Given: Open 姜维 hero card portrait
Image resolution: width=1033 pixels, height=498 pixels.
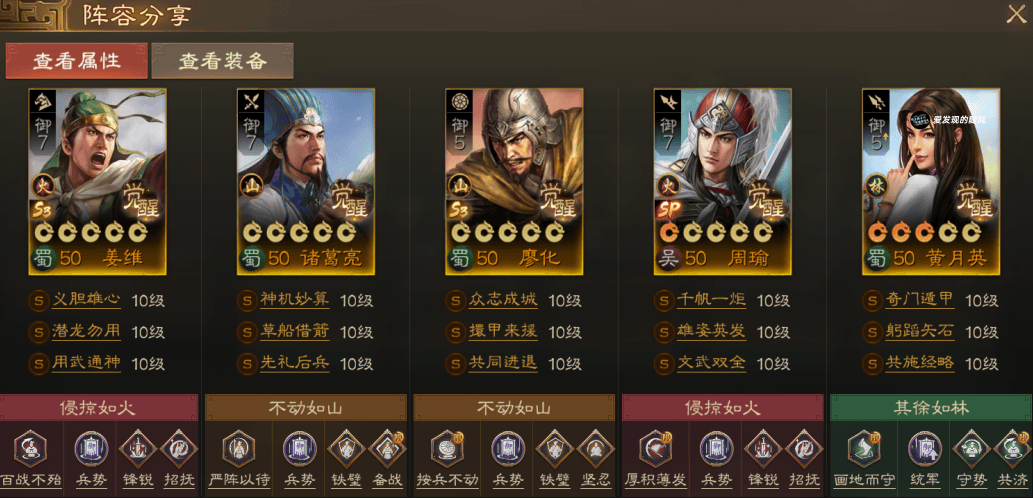Looking at the screenshot, I should pyautogui.click(x=98, y=181).
